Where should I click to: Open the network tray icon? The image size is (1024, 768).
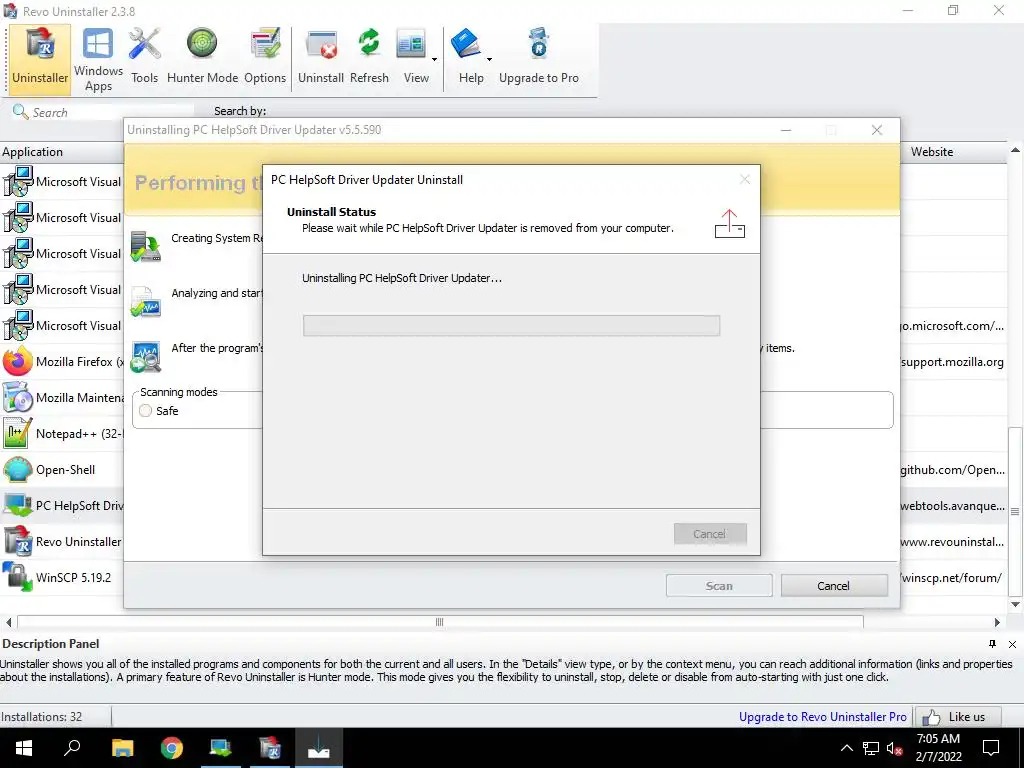tap(871, 748)
